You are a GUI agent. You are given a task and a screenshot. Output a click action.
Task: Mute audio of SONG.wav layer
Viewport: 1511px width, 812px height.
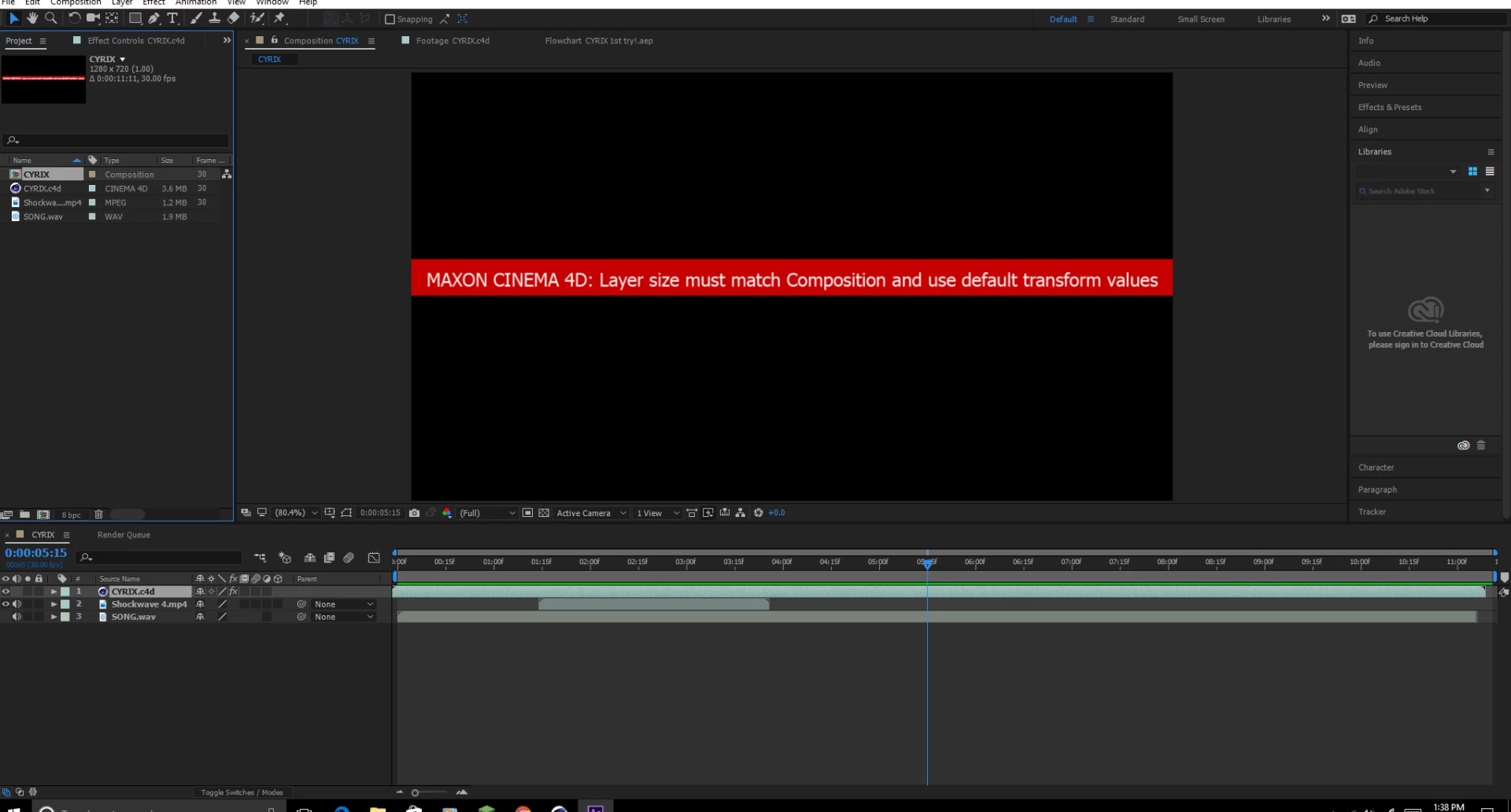point(17,617)
